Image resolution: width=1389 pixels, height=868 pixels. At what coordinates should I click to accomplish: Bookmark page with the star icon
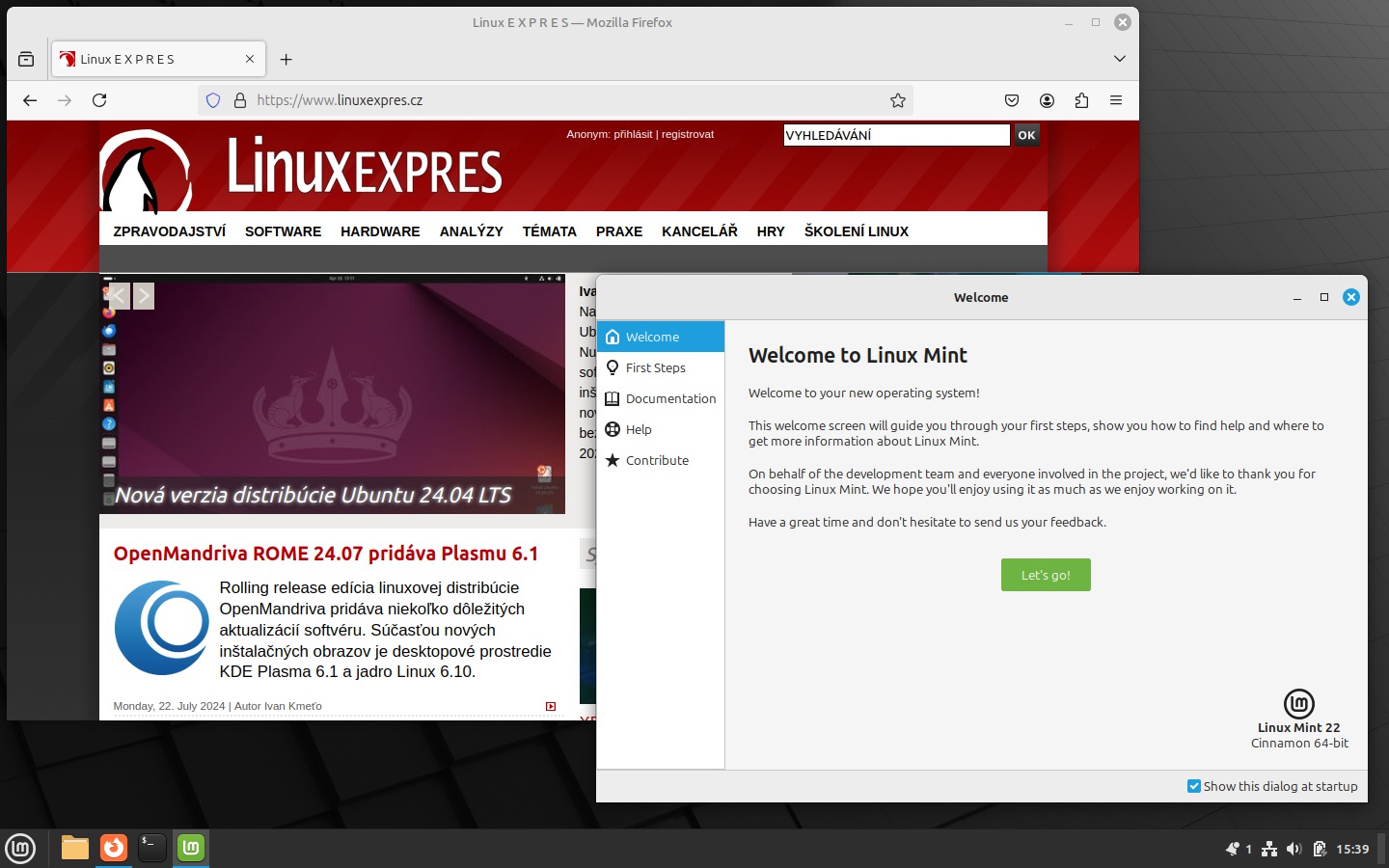[x=898, y=100]
